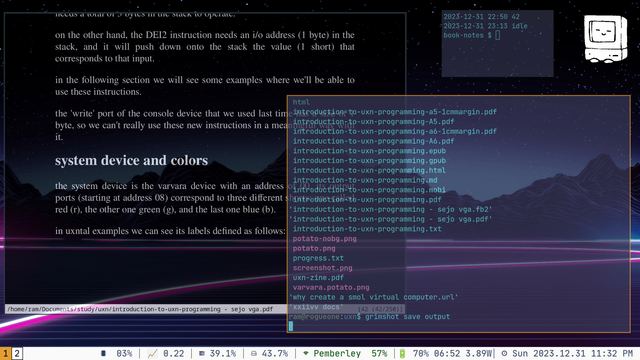Click introduction-to-uxn-programming.pdf in terminal
640x360 pixels.
point(367,200)
